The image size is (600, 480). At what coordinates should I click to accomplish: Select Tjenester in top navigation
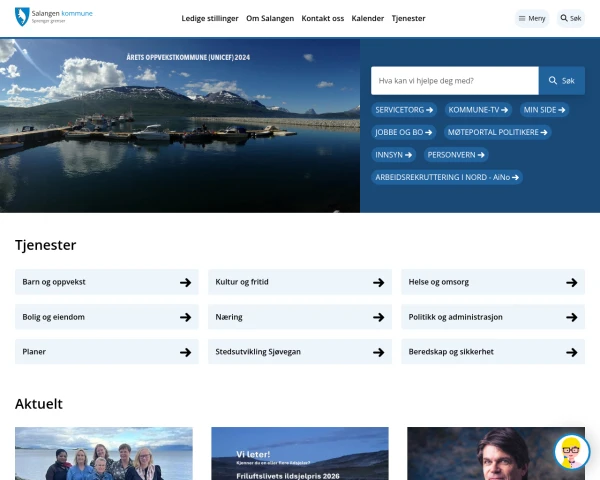click(x=408, y=18)
